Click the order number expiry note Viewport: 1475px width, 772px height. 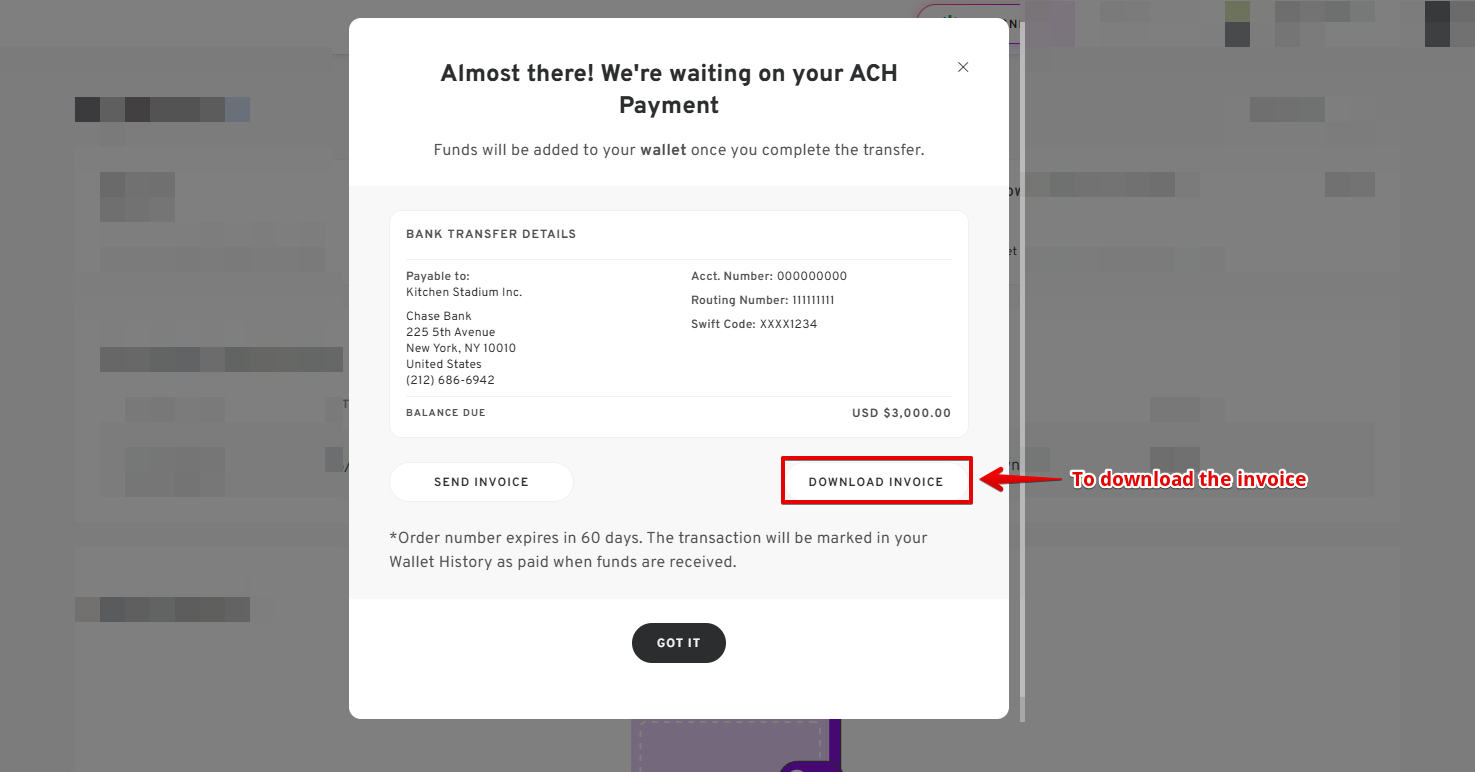[658, 550]
